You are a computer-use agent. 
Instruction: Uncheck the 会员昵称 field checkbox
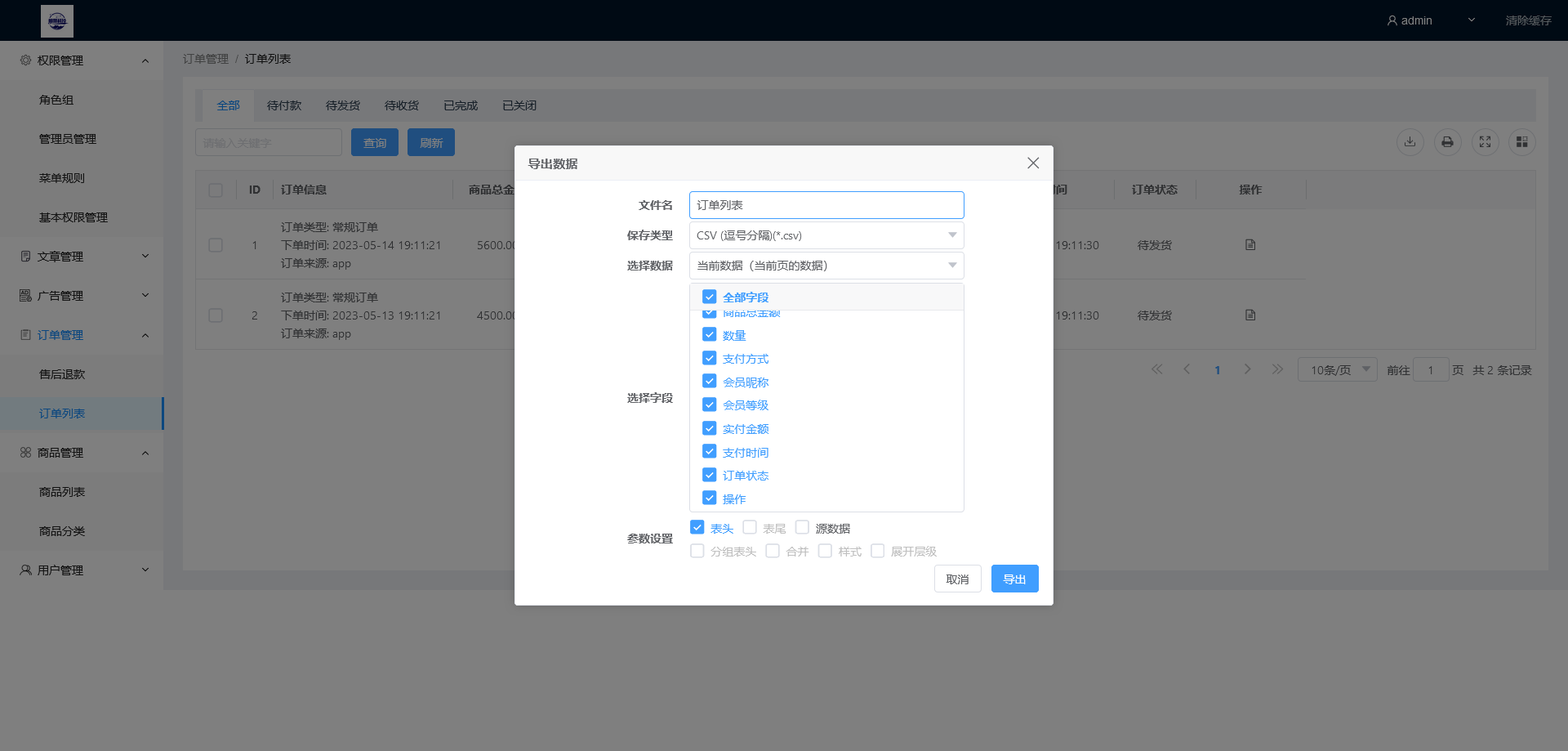[709, 382]
